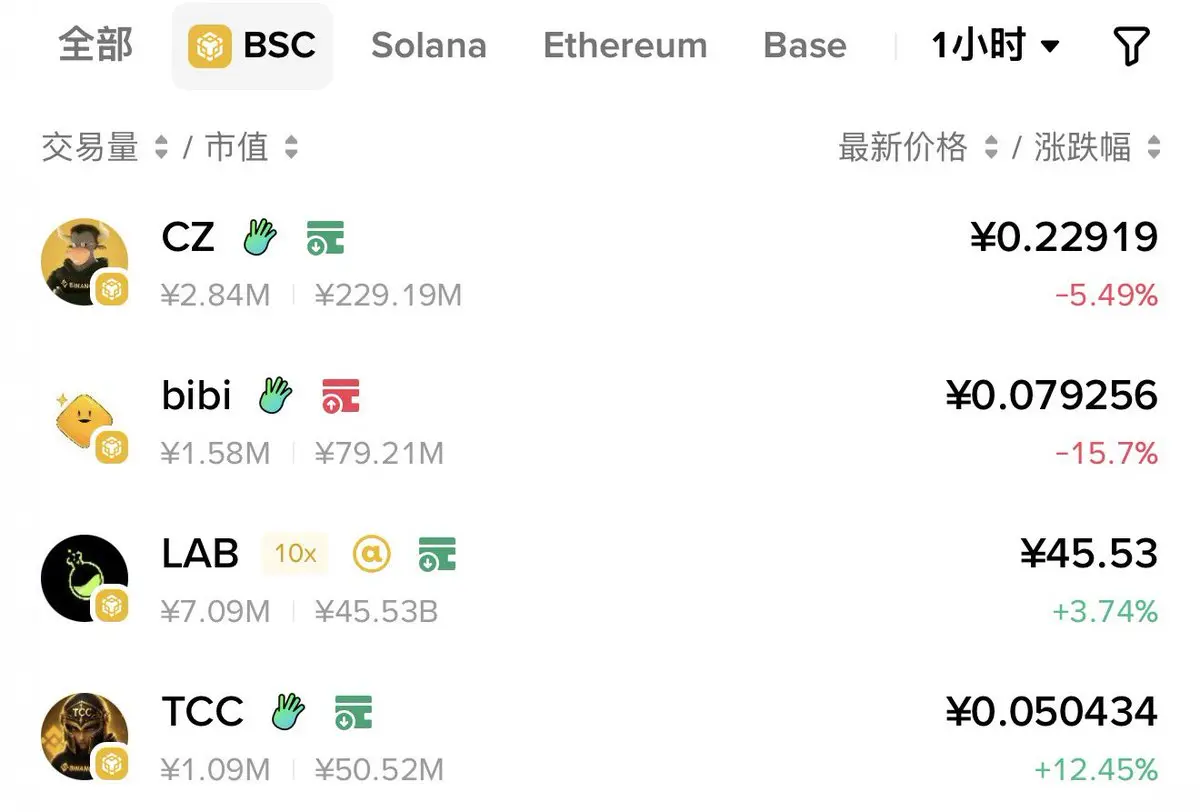1200x812 pixels.
Task: Tap the green hand icon beside bibi
Action: tap(275, 396)
